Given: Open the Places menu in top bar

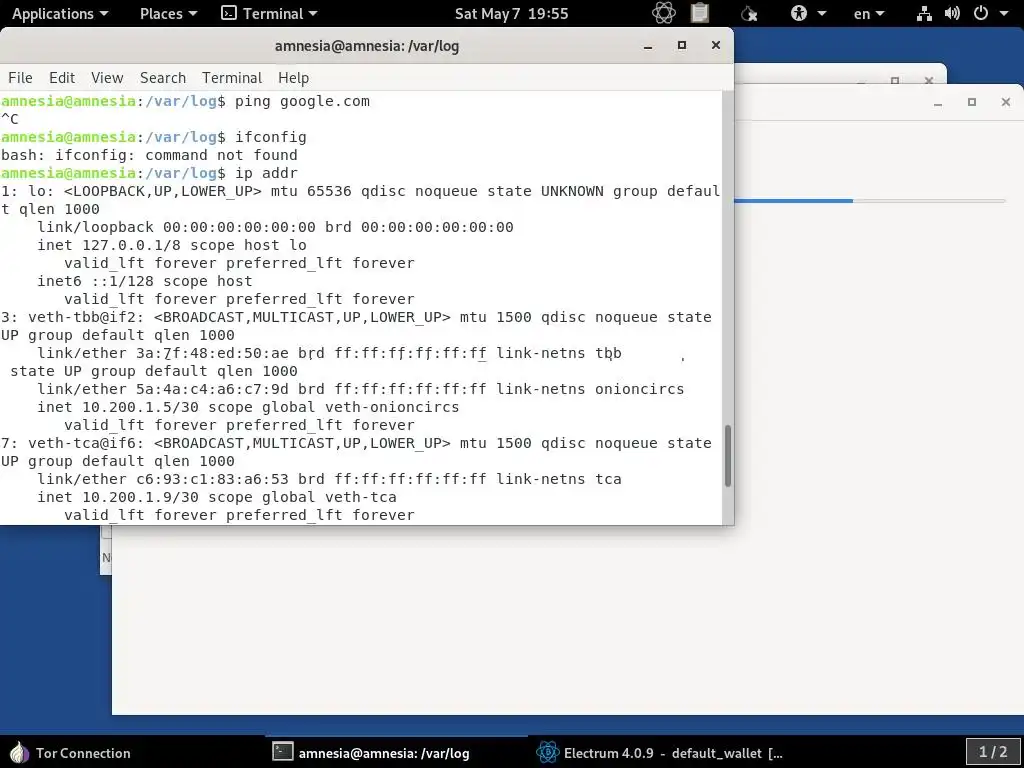Looking at the screenshot, I should (168, 14).
